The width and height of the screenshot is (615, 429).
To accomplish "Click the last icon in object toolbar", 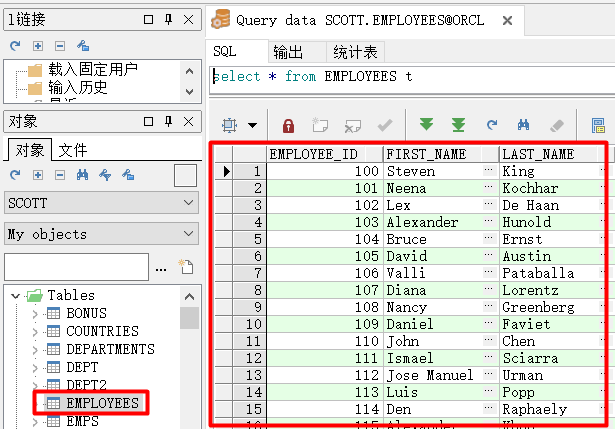I will [128, 175].
